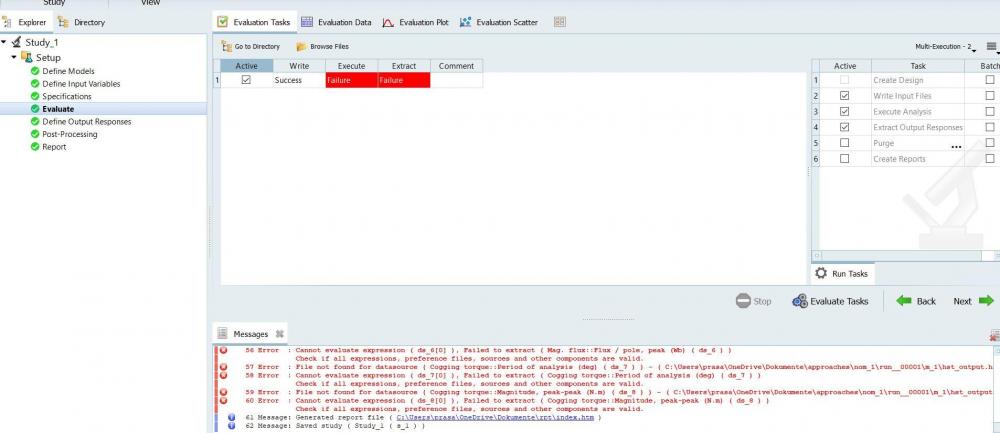This screenshot has width=1000, height=433.
Task: Open the Post-Processing step
Action: [70, 134]
